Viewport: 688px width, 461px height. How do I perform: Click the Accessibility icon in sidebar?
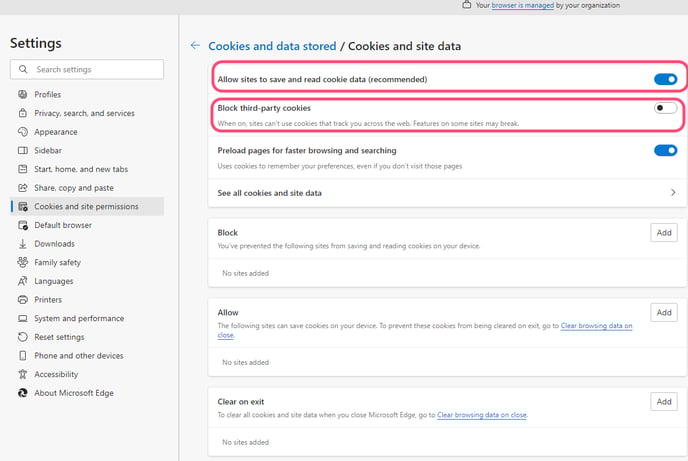[x=23, y=375]
